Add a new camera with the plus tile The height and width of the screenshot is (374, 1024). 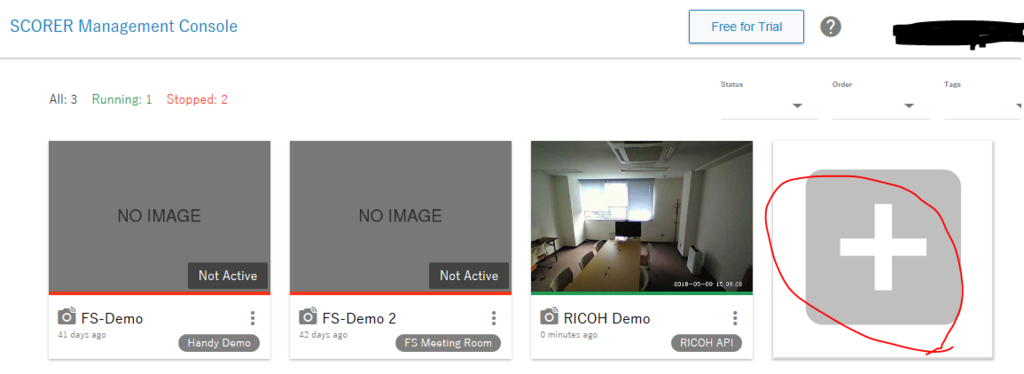click(x=883, y=247)
